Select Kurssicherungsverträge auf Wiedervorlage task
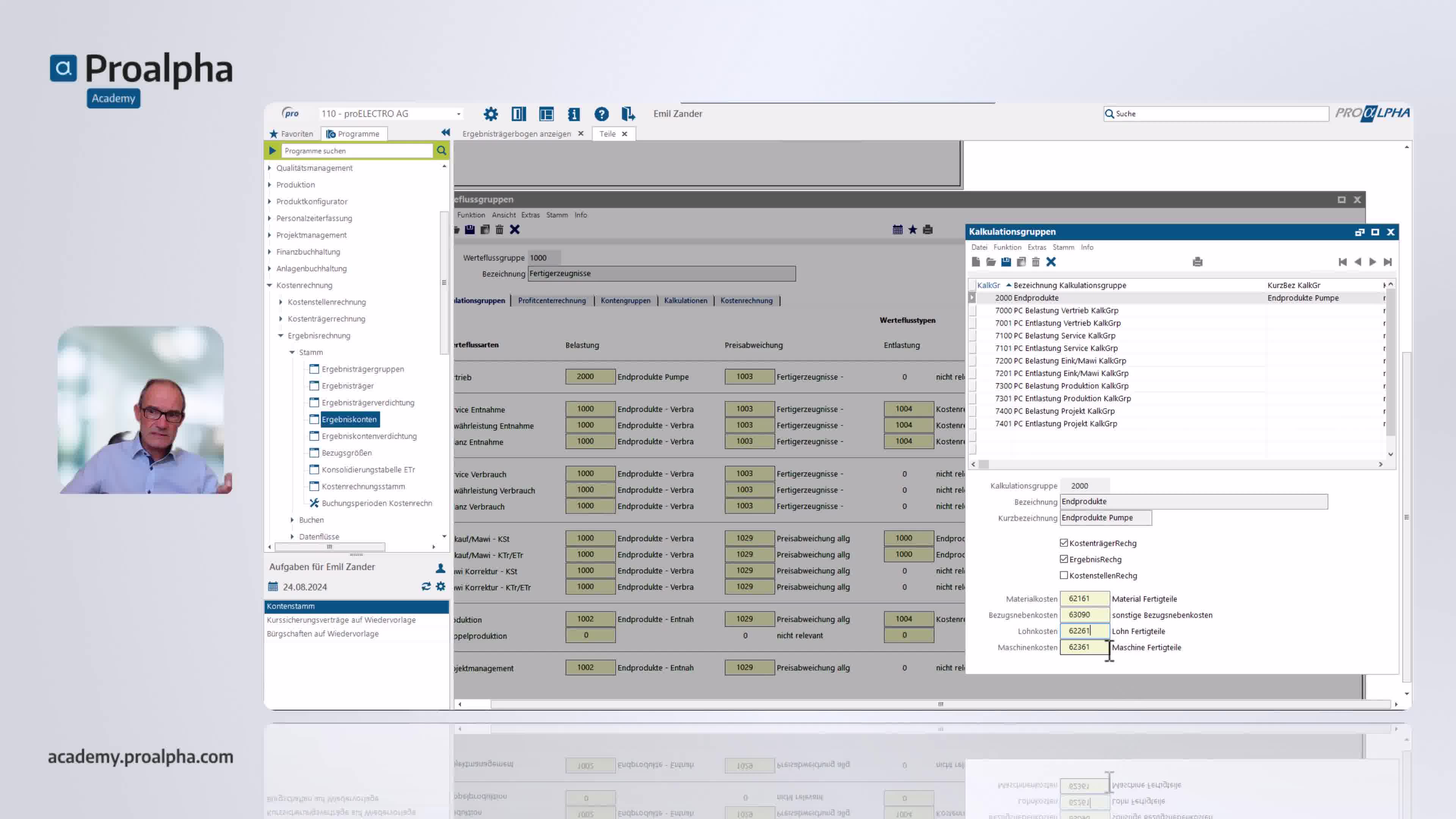1456x819 pixels. point(341,620)
